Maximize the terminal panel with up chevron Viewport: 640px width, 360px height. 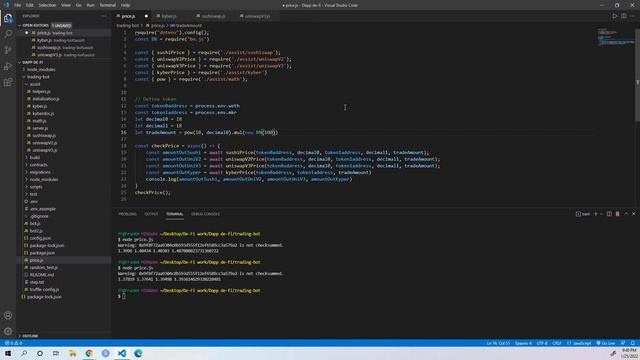click(x=626, y=214)
